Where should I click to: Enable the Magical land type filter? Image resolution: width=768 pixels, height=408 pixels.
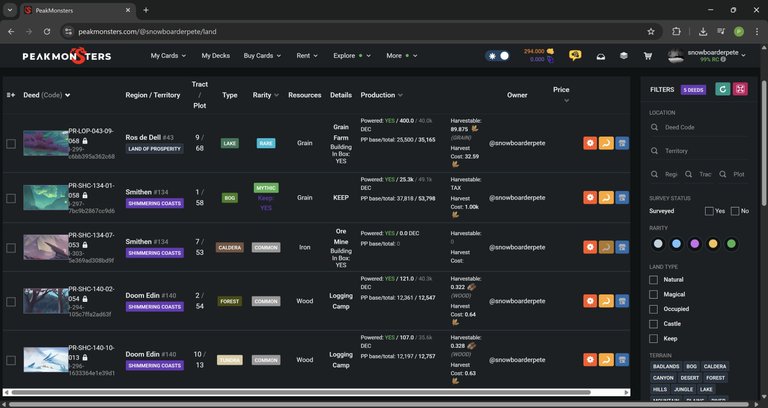pos(653,294)
